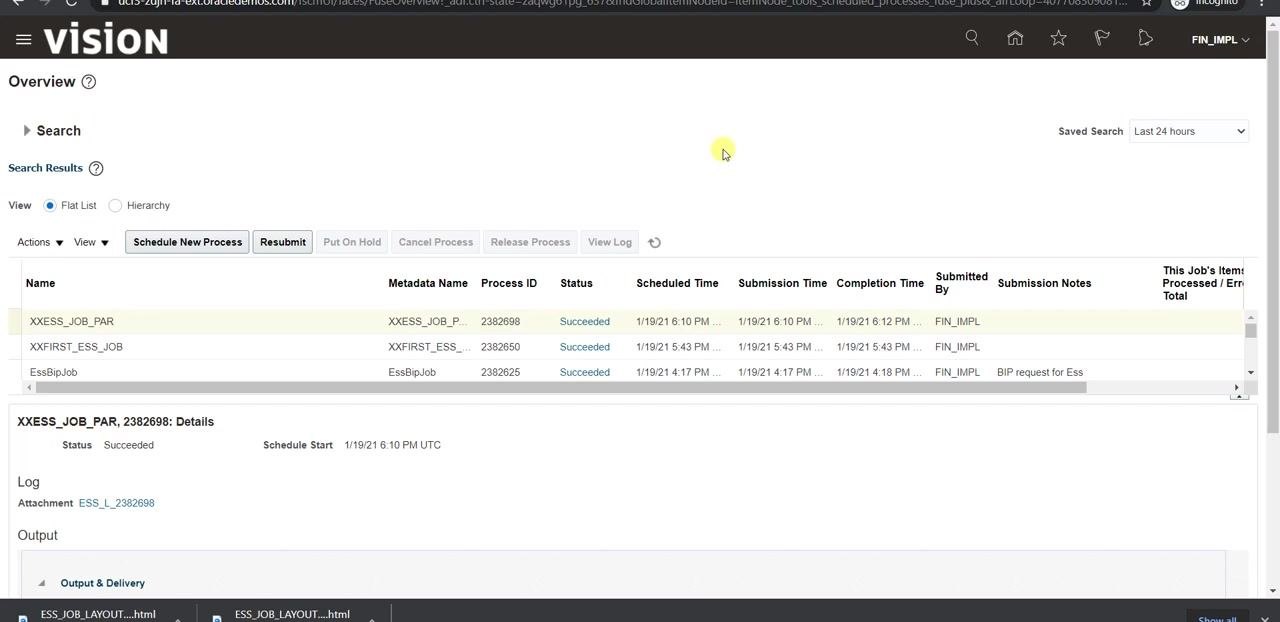This screenshot has height=622, width=1280.
Task: Click the Resubmit button
Action: point(283,242)
